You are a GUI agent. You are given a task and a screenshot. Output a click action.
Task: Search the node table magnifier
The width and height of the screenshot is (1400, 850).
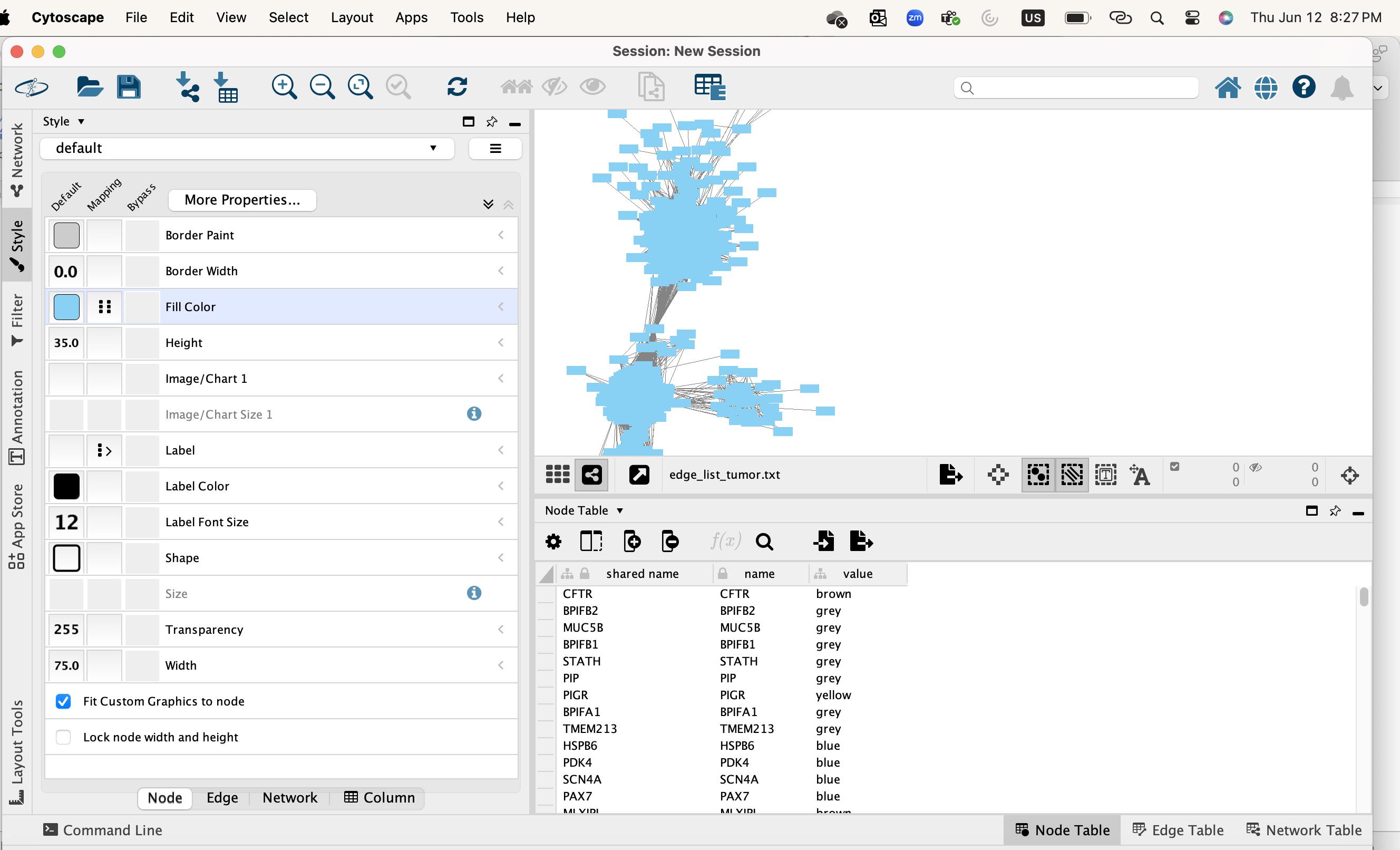click(764, 542)
